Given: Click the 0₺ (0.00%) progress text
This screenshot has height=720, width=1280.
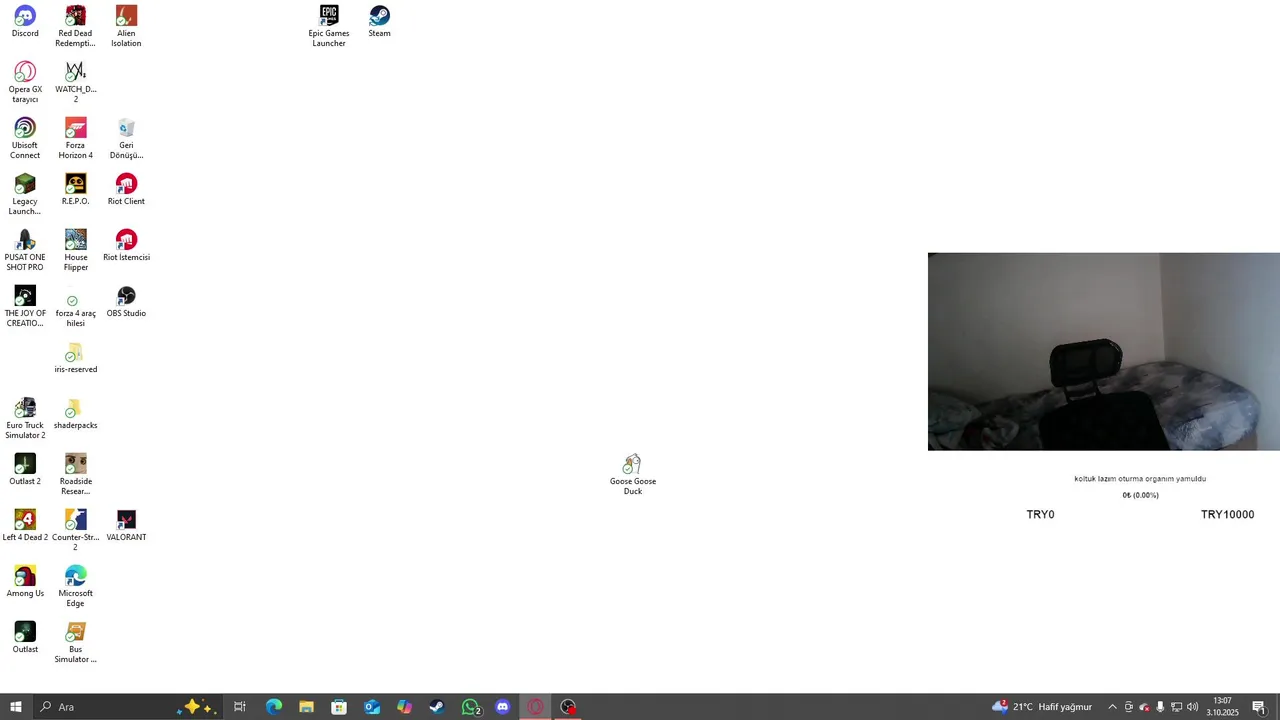Looking at the screenshot, I should pos(1140,495).
